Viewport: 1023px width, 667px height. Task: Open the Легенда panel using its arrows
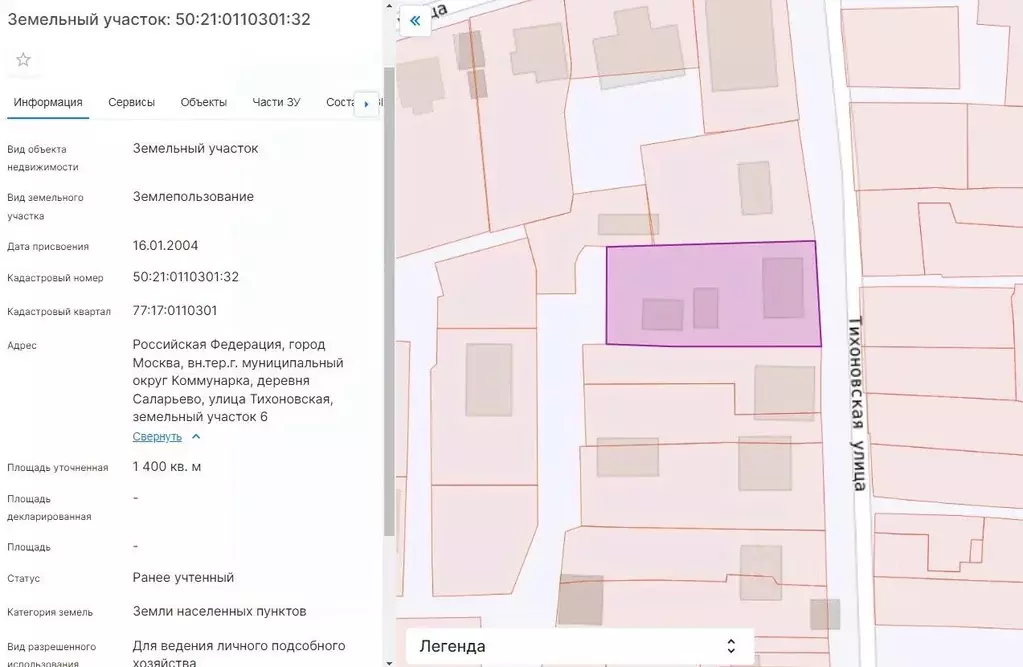click(731, 646)
